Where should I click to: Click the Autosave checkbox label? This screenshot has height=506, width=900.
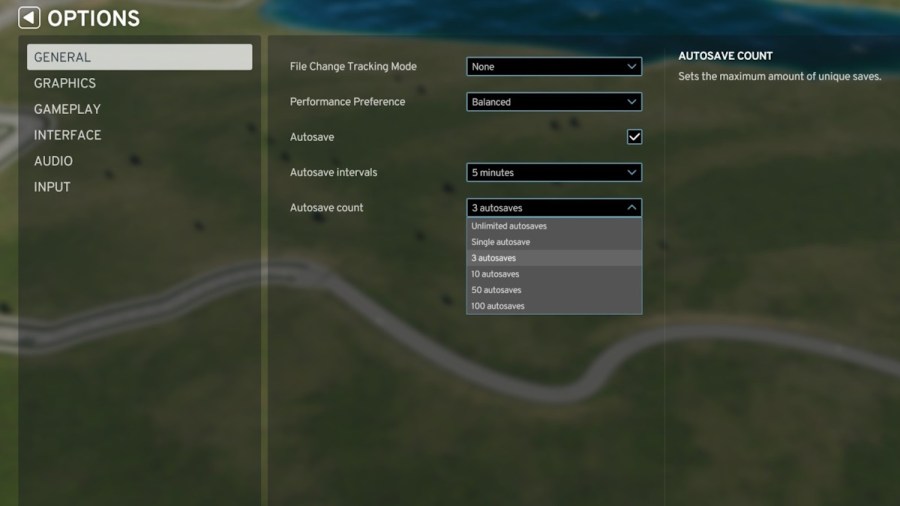tap(312, 137)
